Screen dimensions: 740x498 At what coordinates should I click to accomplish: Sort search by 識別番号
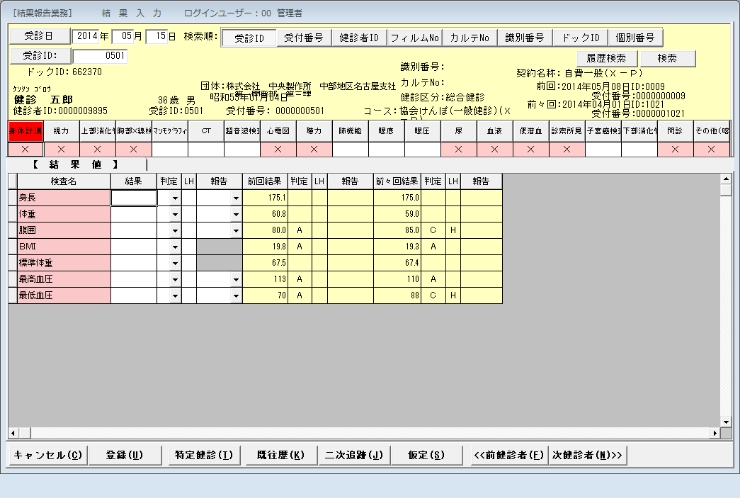pyautogui.click(x=525, y=38)
